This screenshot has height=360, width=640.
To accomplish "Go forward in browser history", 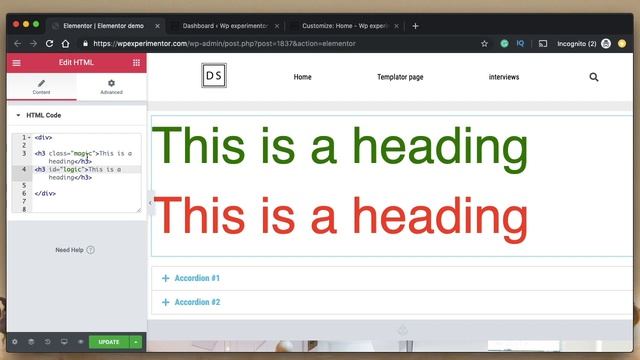I will point(33,44).
